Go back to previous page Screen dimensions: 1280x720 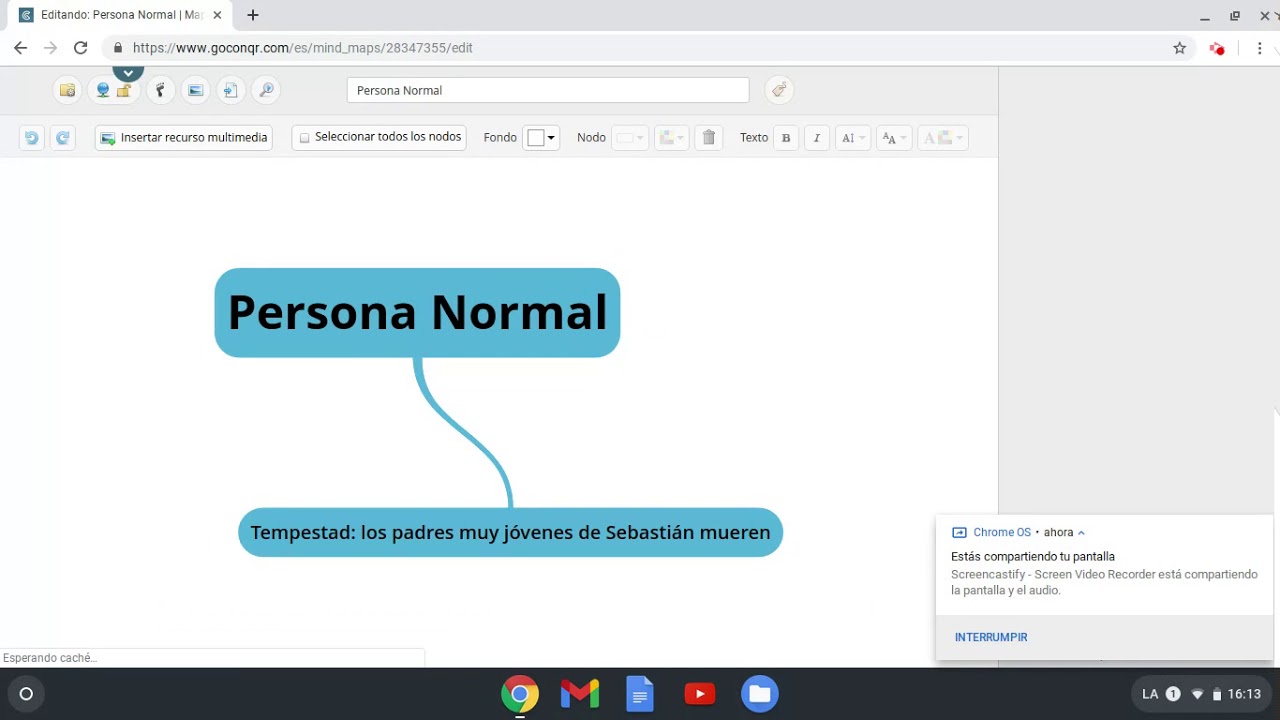click(21, 48)
